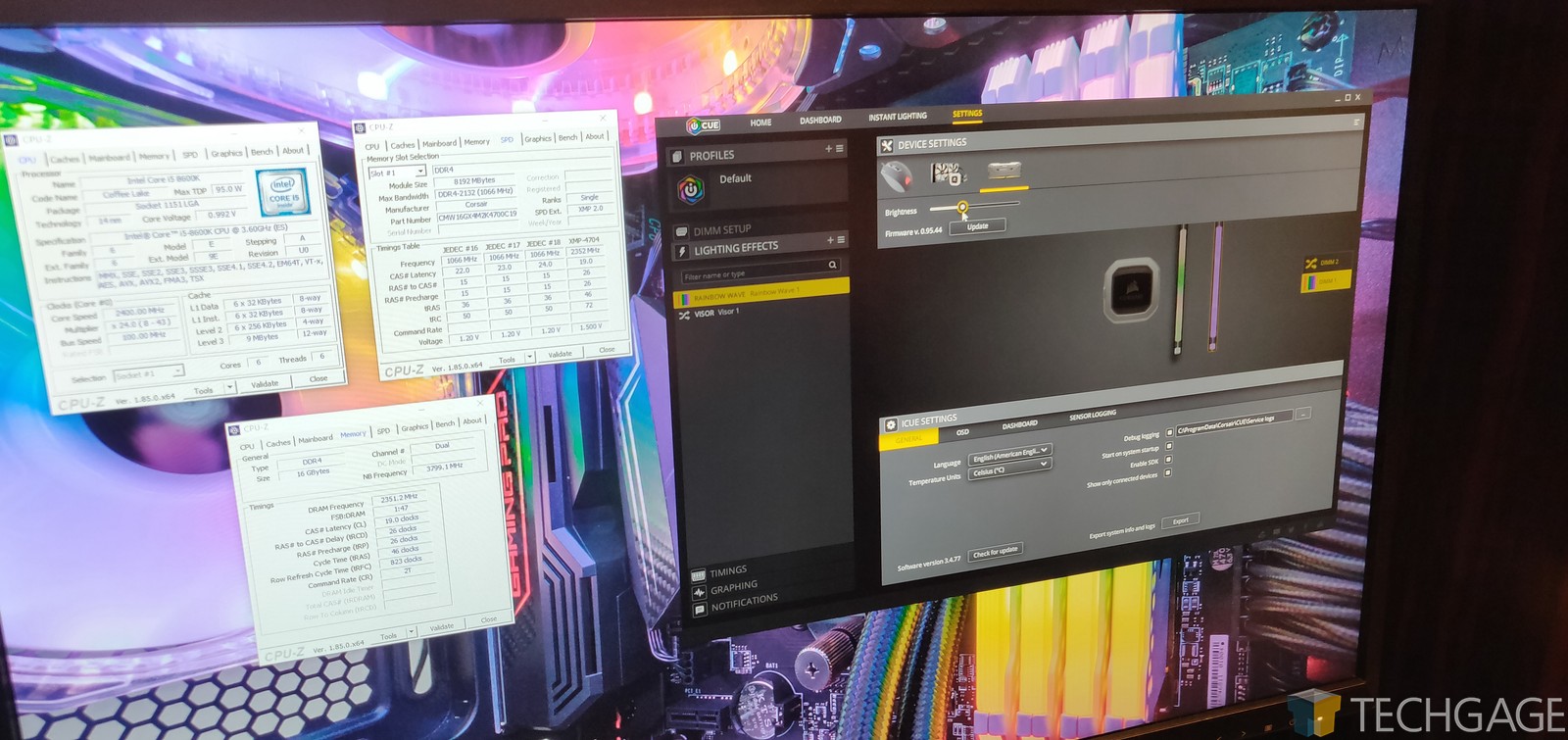Image resolution: width=1568 pixels, height=740 pixels.
Task: Toggle Start on system startup checkbox
Action: pos(1169,446)
